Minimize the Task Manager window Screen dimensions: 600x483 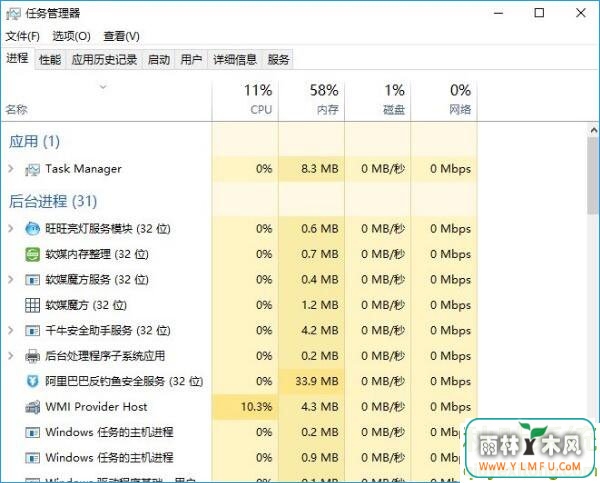click(498, 13)
